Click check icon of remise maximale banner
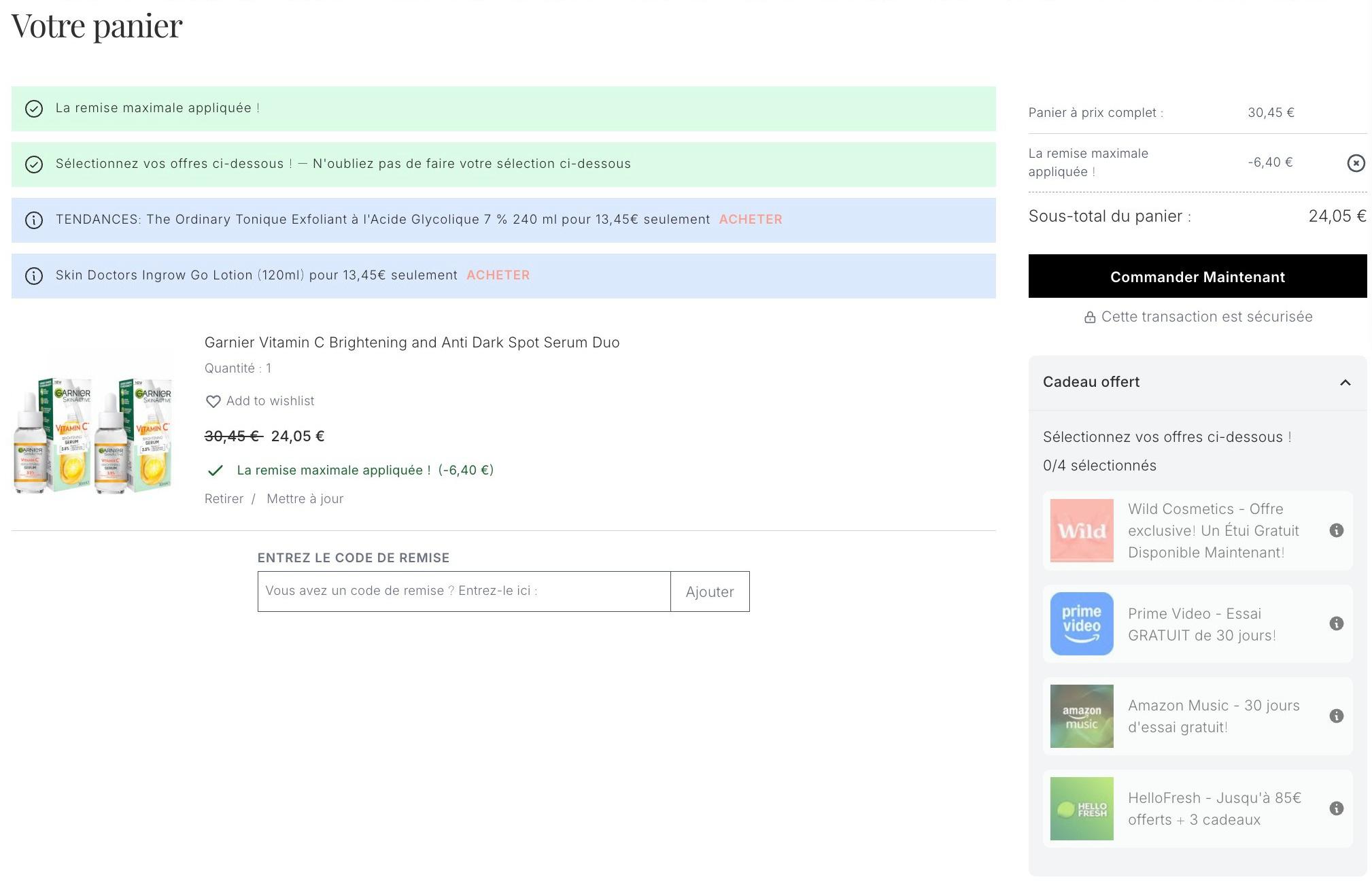 pos(34,109)
